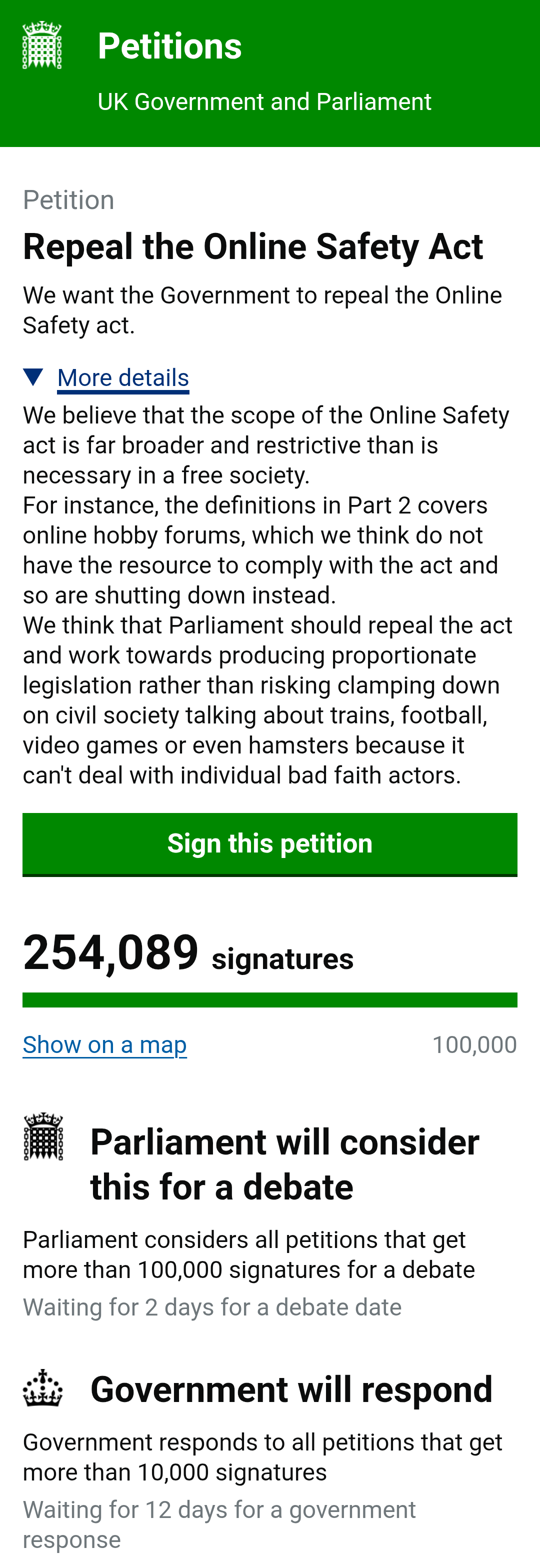
Task: Click the petition summary about repealing the act
Action: [262, 310]
